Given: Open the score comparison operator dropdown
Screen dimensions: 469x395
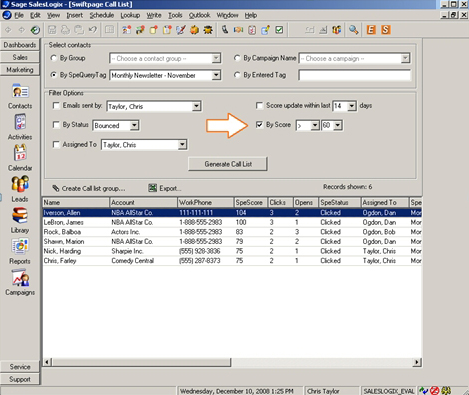Looking at the screenshot, I should pyautogui.click(x=315, y=125).
